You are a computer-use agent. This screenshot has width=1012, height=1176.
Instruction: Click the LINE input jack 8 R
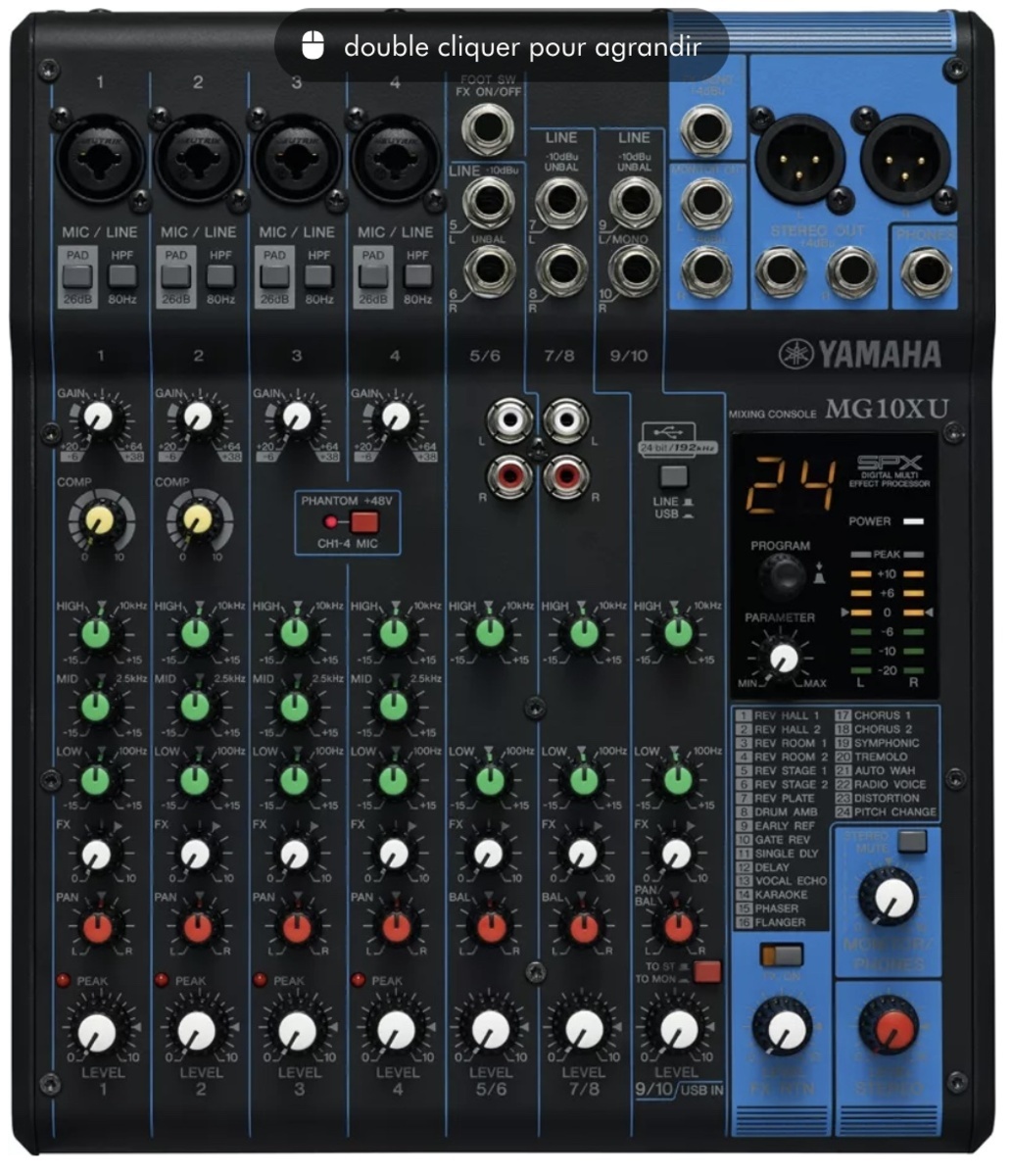561,271
